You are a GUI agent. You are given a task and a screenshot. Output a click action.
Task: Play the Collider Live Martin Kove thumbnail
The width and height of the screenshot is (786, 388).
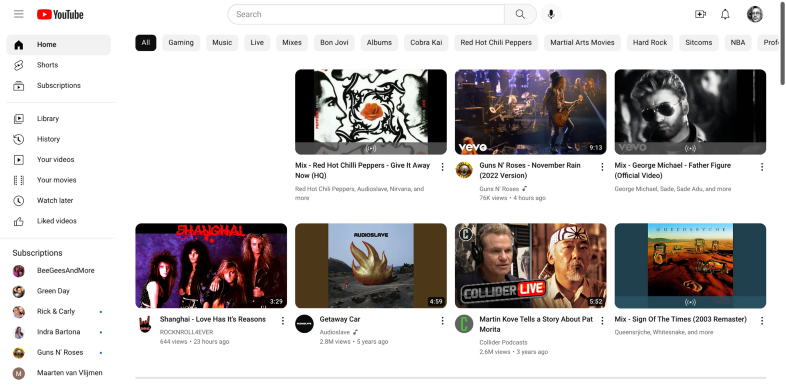(x=531, y=266)
